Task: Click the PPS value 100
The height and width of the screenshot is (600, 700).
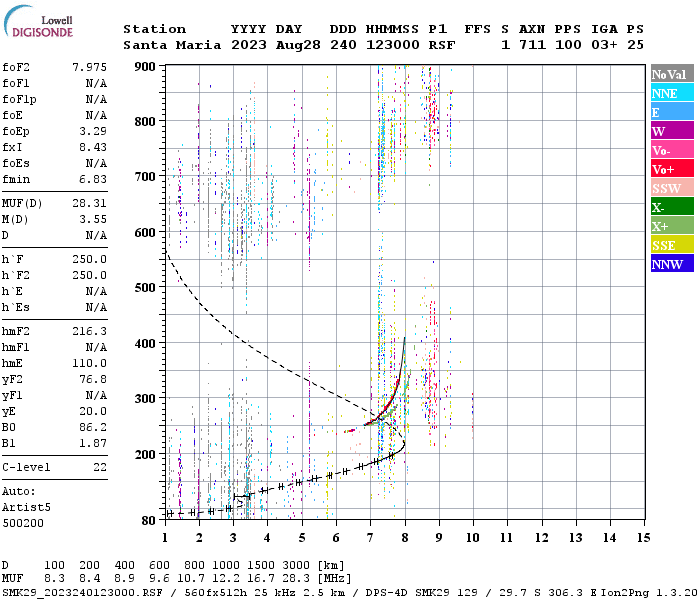Action: click(568, 45)
